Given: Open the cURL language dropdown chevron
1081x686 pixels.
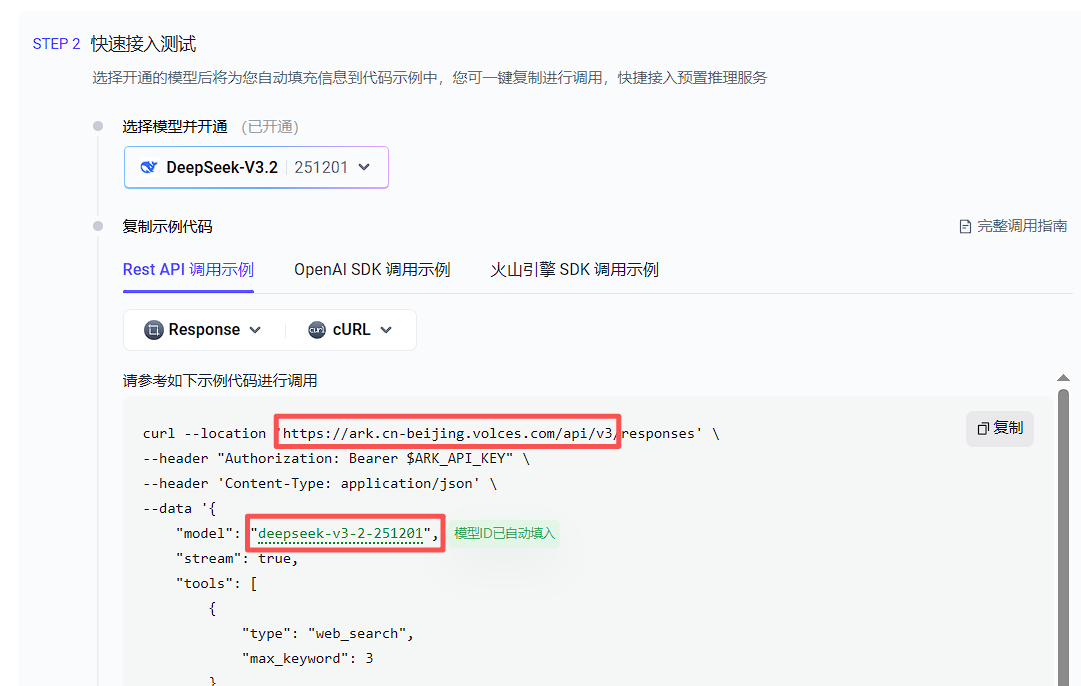Looking at the screenshot, I should coord(386,330).
